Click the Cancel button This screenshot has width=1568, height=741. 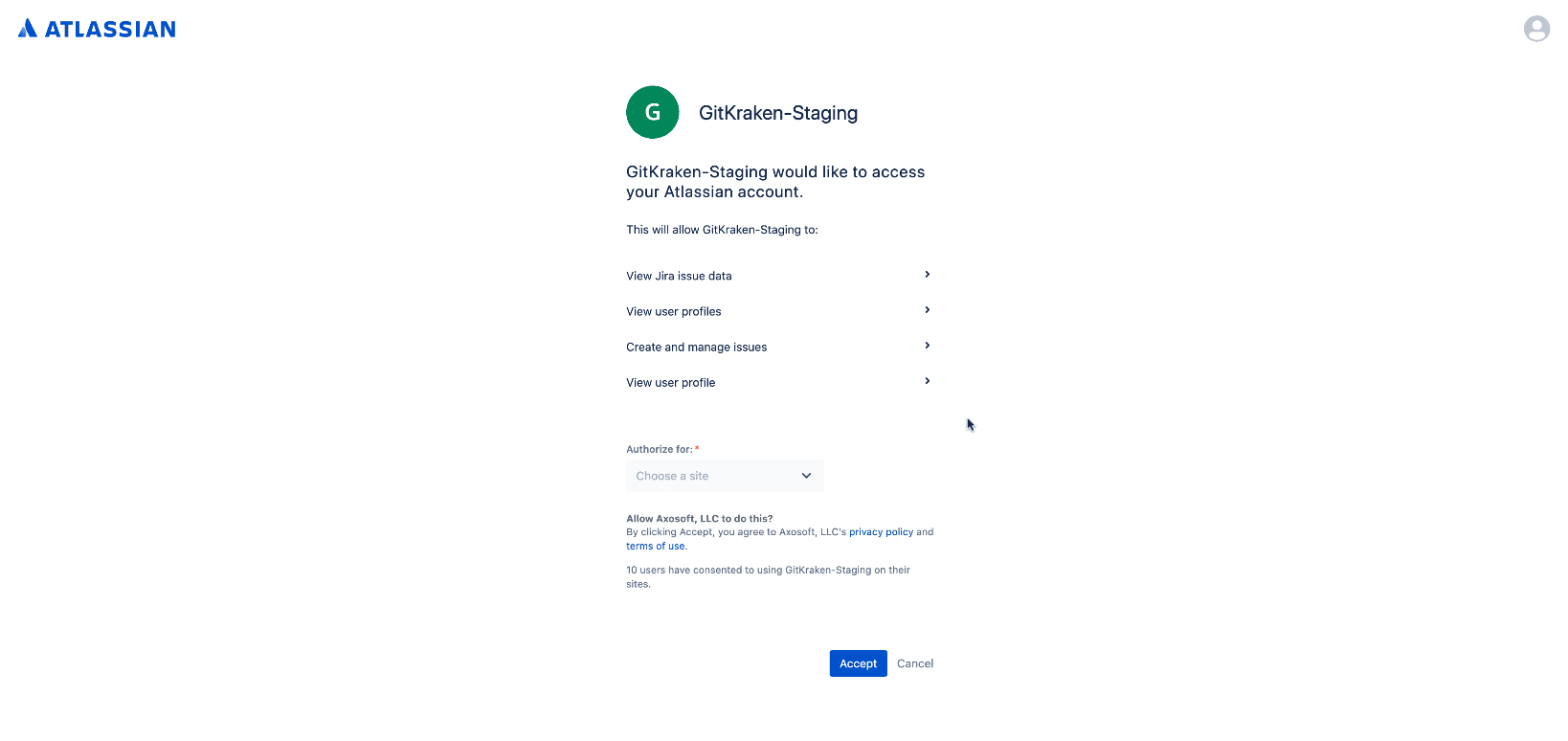click(915, 663)
